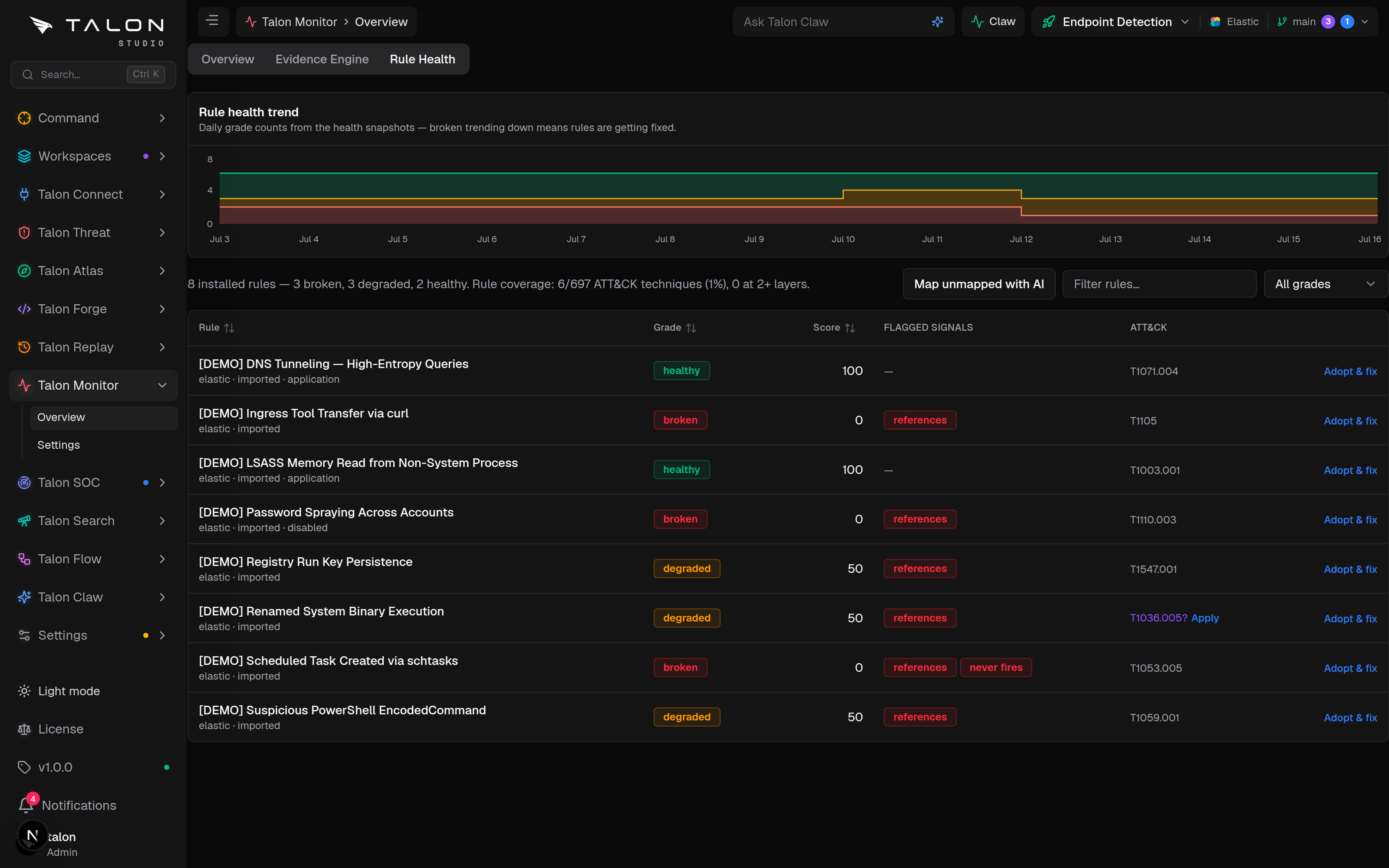The width and height of the screenshot is (1389, 868).
Task: Sort table by Grade column arrows
Action: point(691,328)
